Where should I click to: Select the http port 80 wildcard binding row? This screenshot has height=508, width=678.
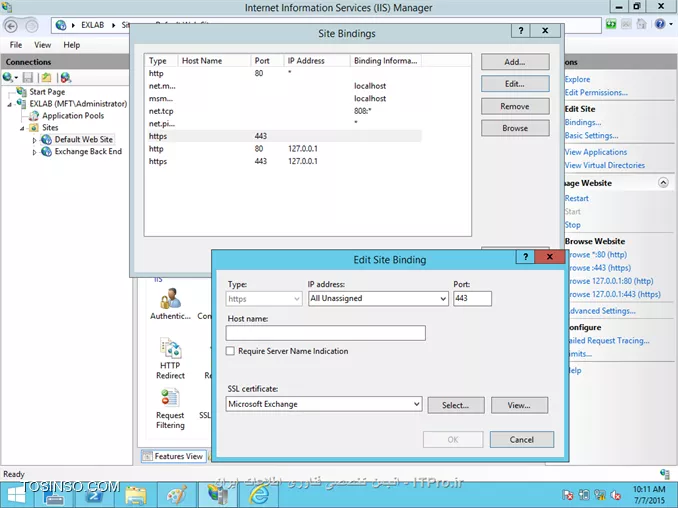pyautogui.click(x=284, y=73)
